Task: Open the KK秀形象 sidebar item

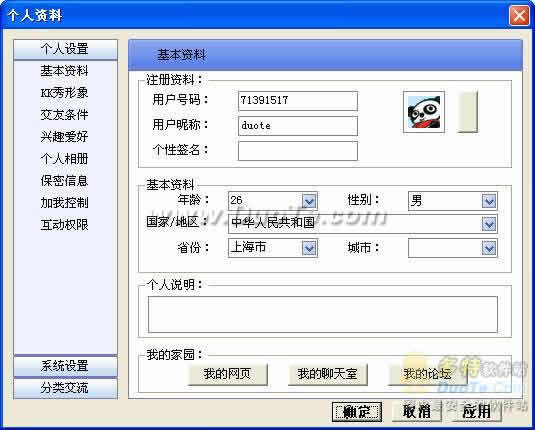Action: click(x=64, y=93)
